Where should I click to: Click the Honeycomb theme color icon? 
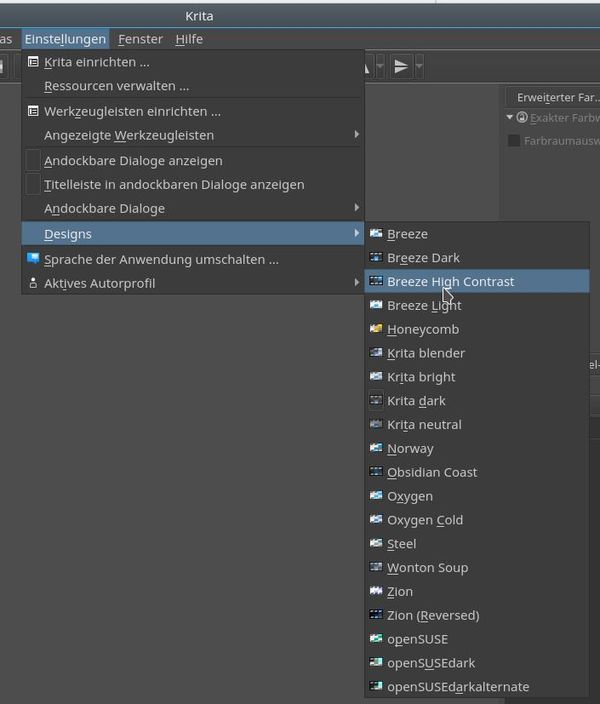pos(376,329)
